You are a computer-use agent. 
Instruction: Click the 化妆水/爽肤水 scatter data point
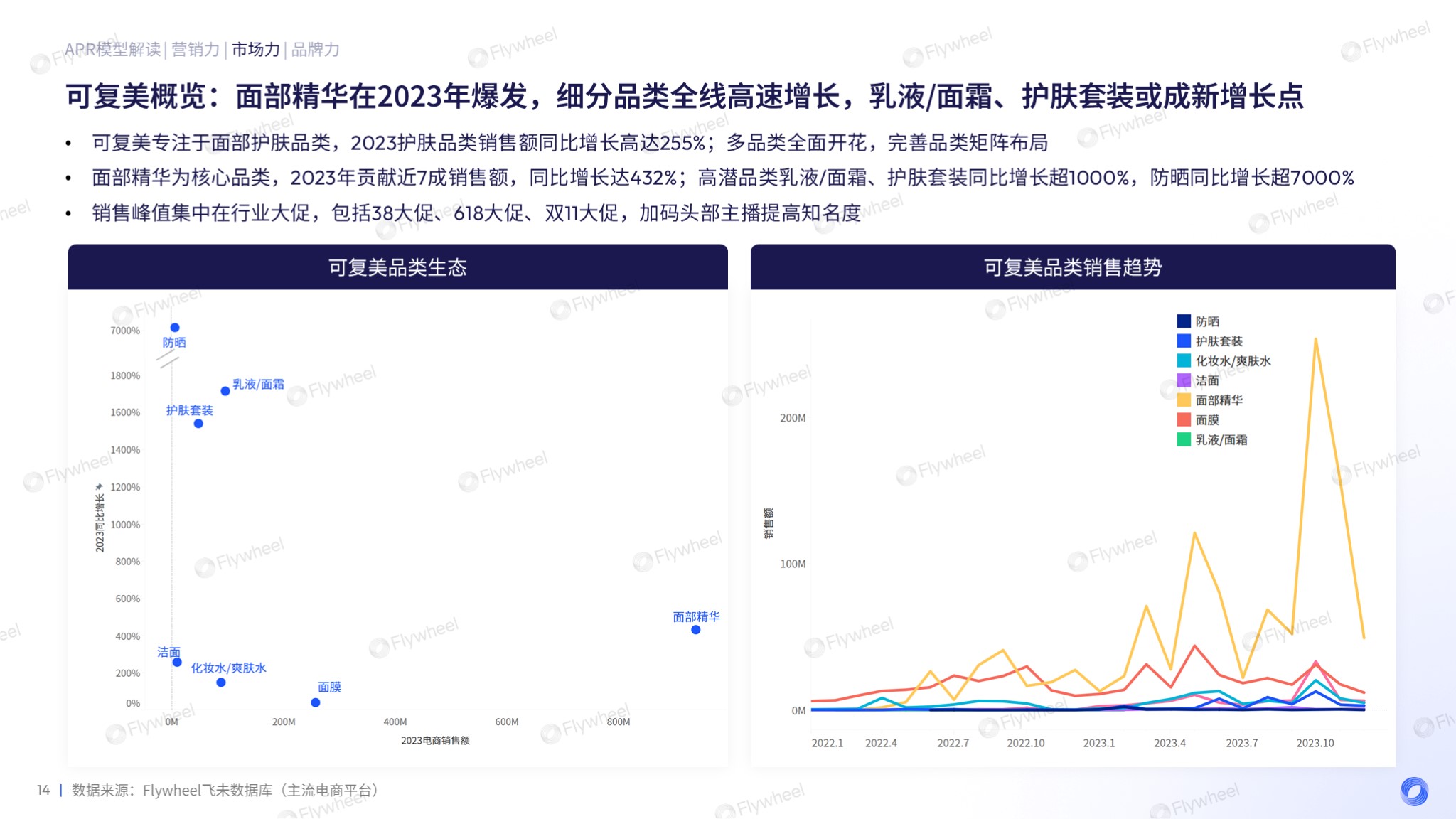221,682
